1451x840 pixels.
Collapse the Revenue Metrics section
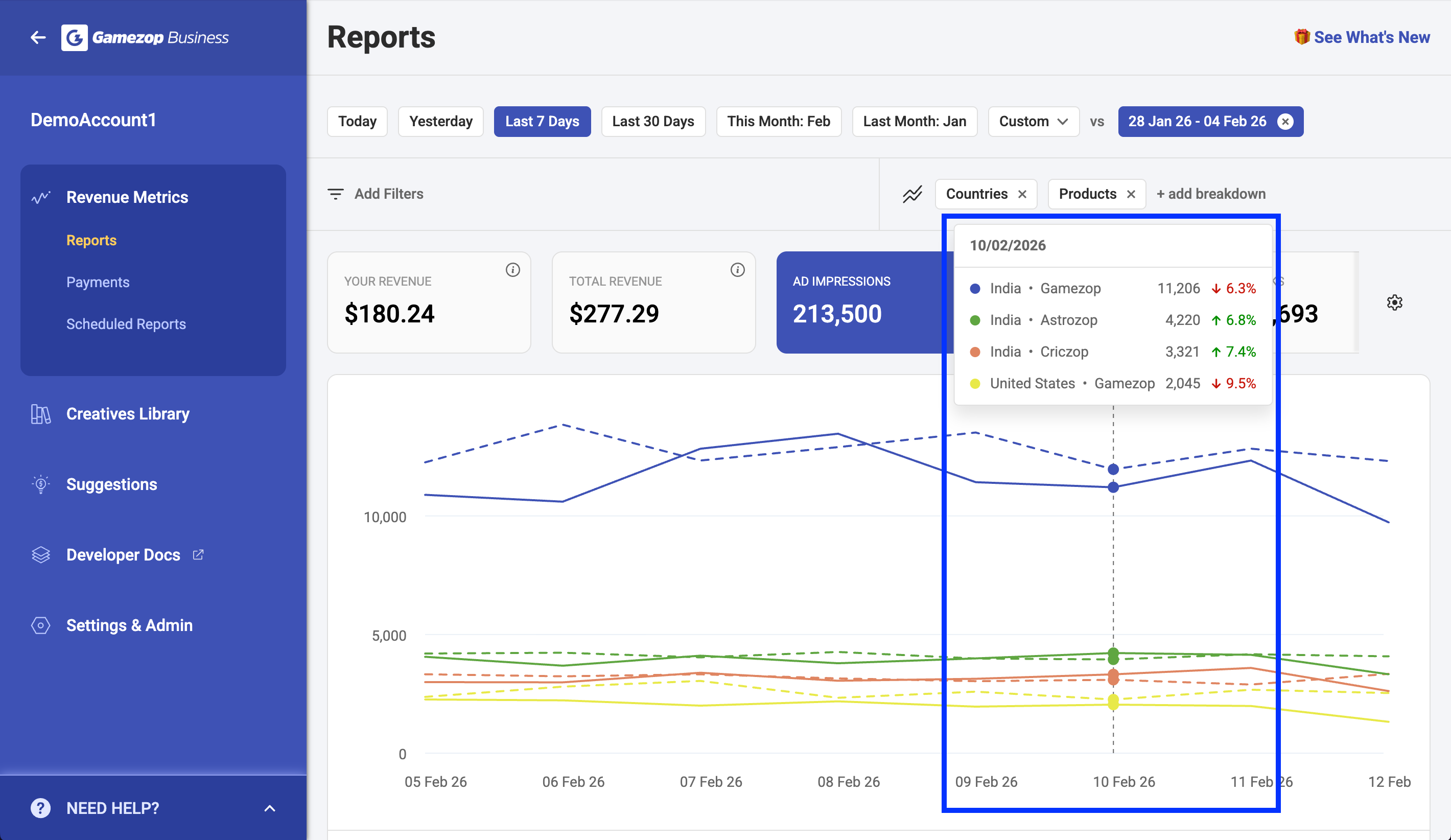tap(127, 197)
